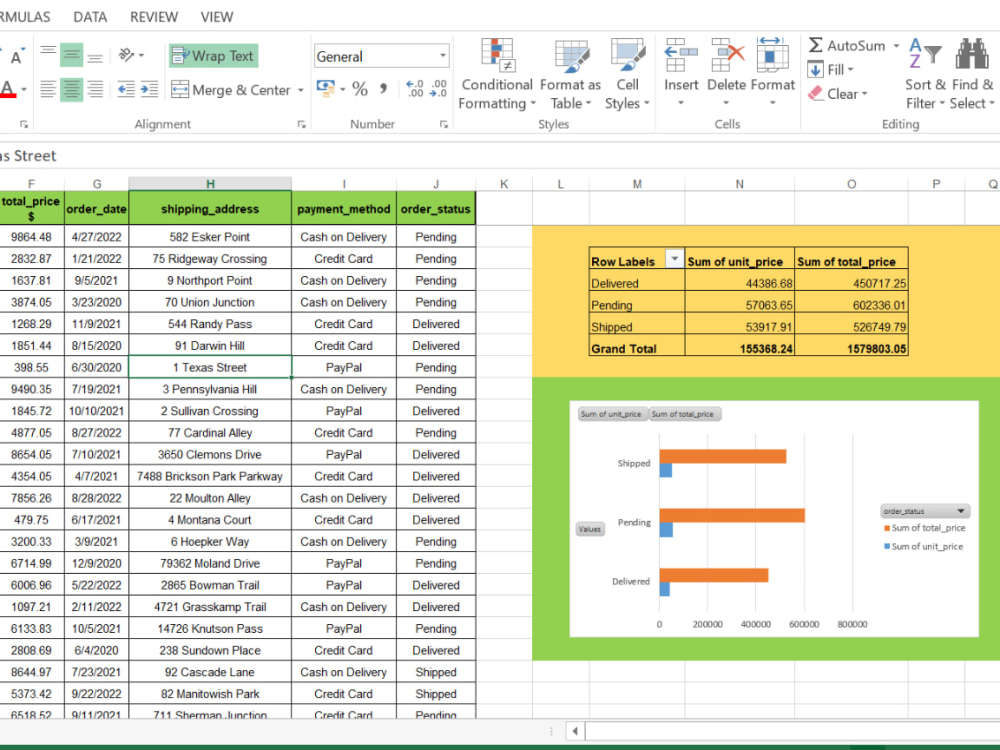
Task: Switch to the REVIEW ribbon tab
Action: 154,17
